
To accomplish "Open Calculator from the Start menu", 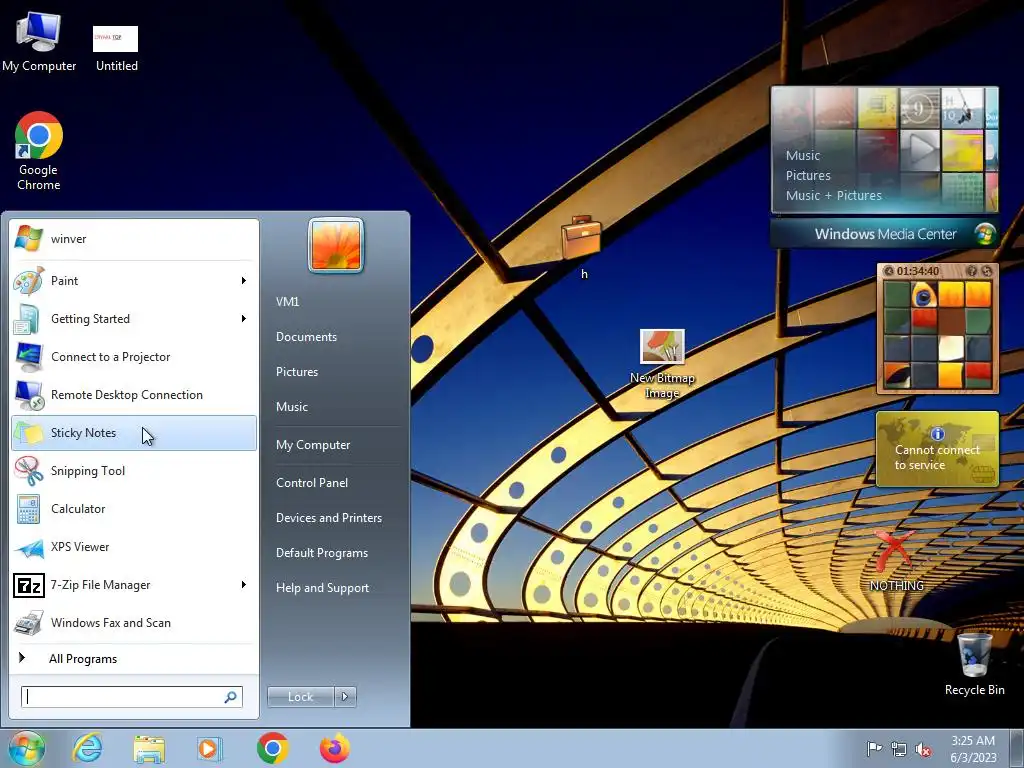I will pyautogui.click(x=134, y=509).
